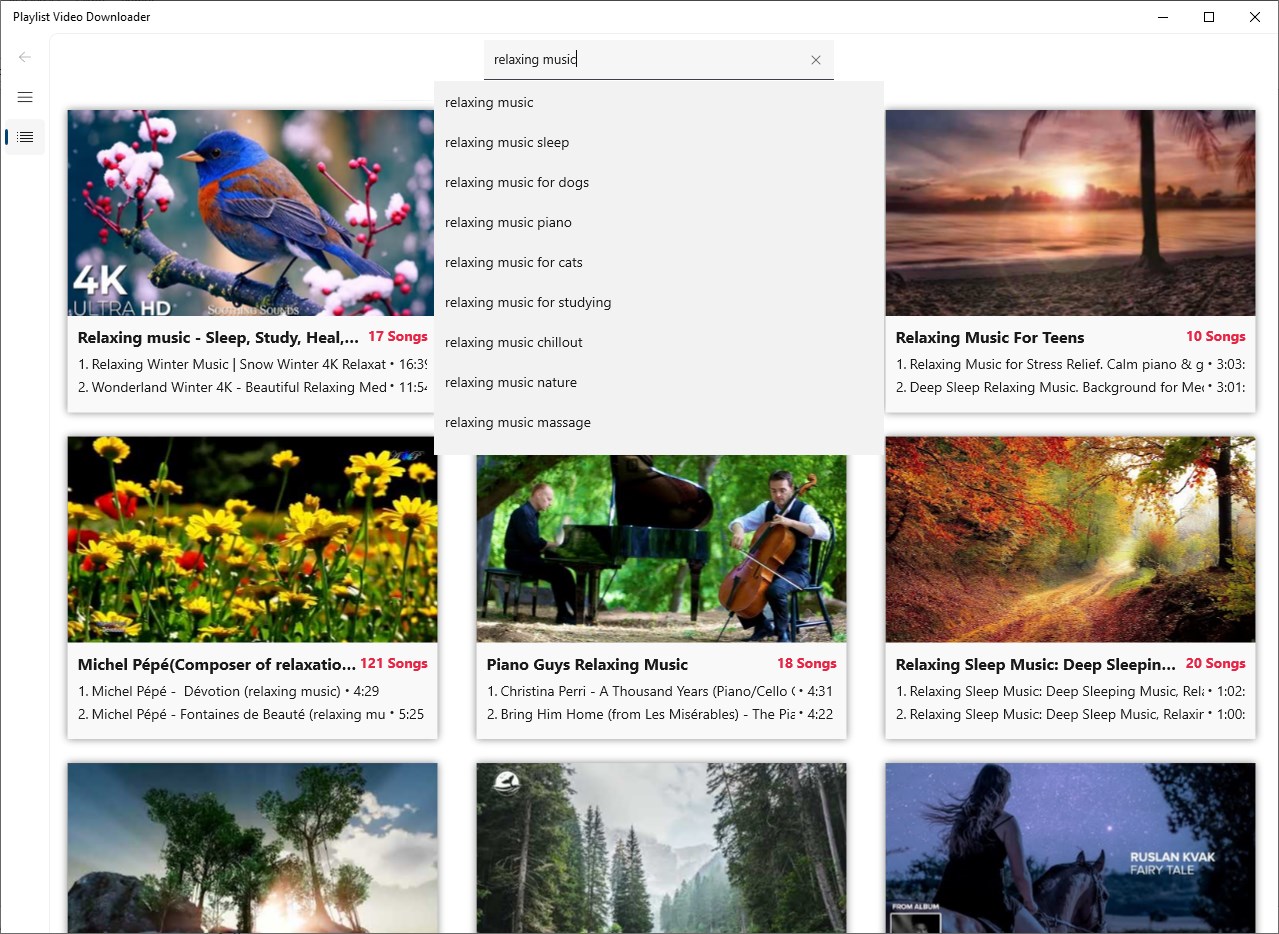Click the '121 Songs' count label
Viewport: 1279px width, 934px height.
pyautogui.click(x=394, y=664)
